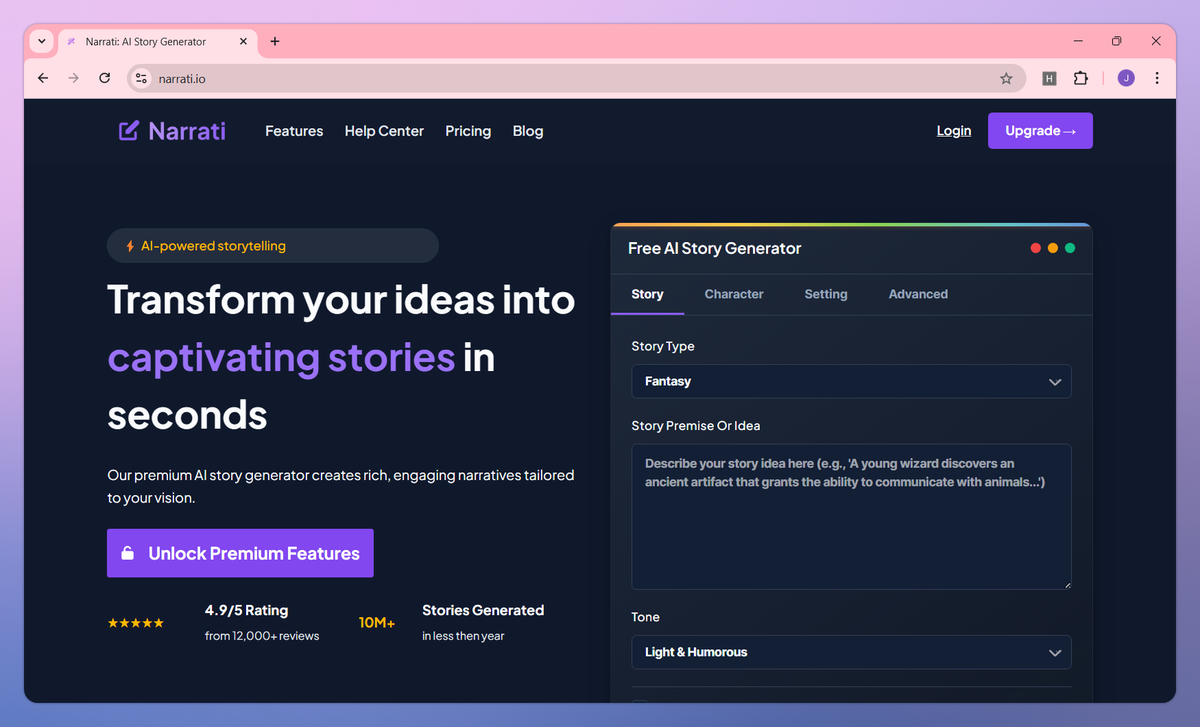Visit the Blog page
Screen dimensions: 1200x727
tap(528, 131)
